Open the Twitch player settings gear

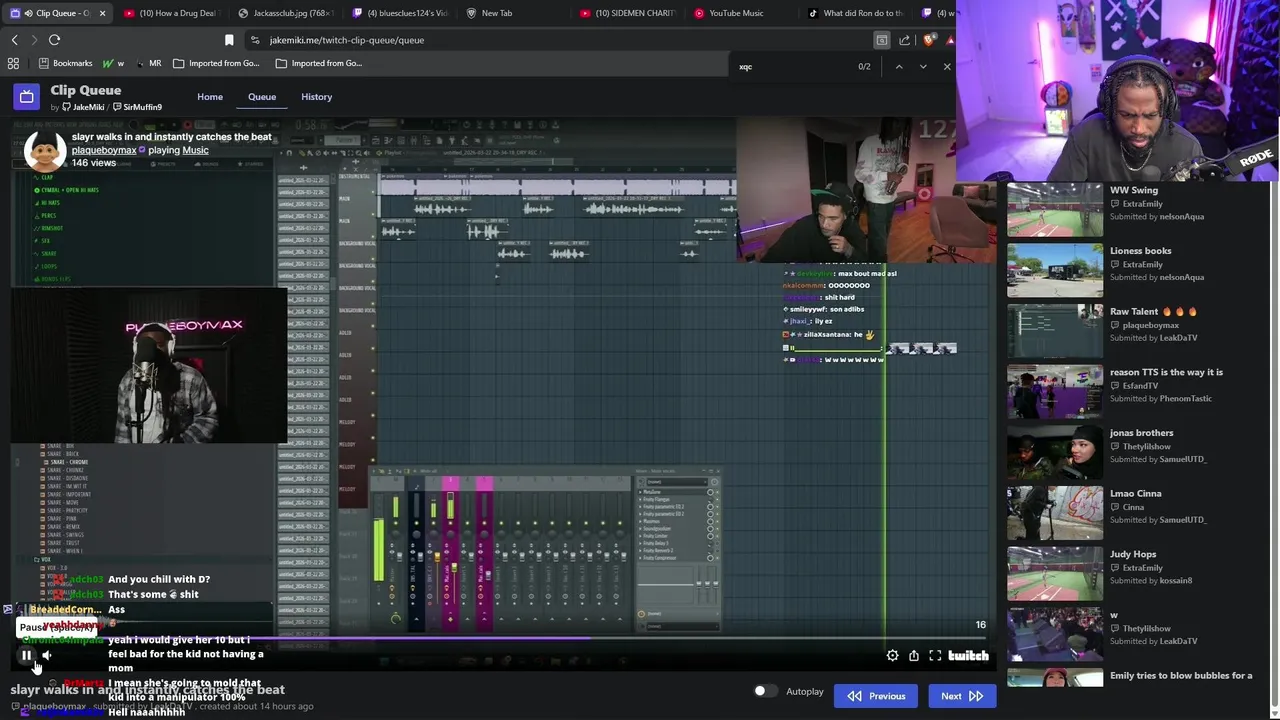(892, 655)
